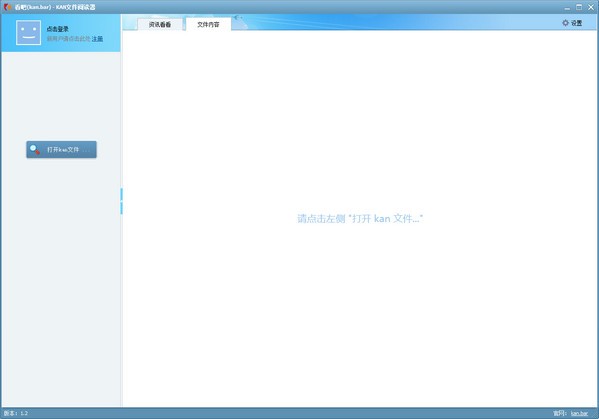Click the red app logo in title bar
Viewport: 599px width, 419px height.
[7, 7]
